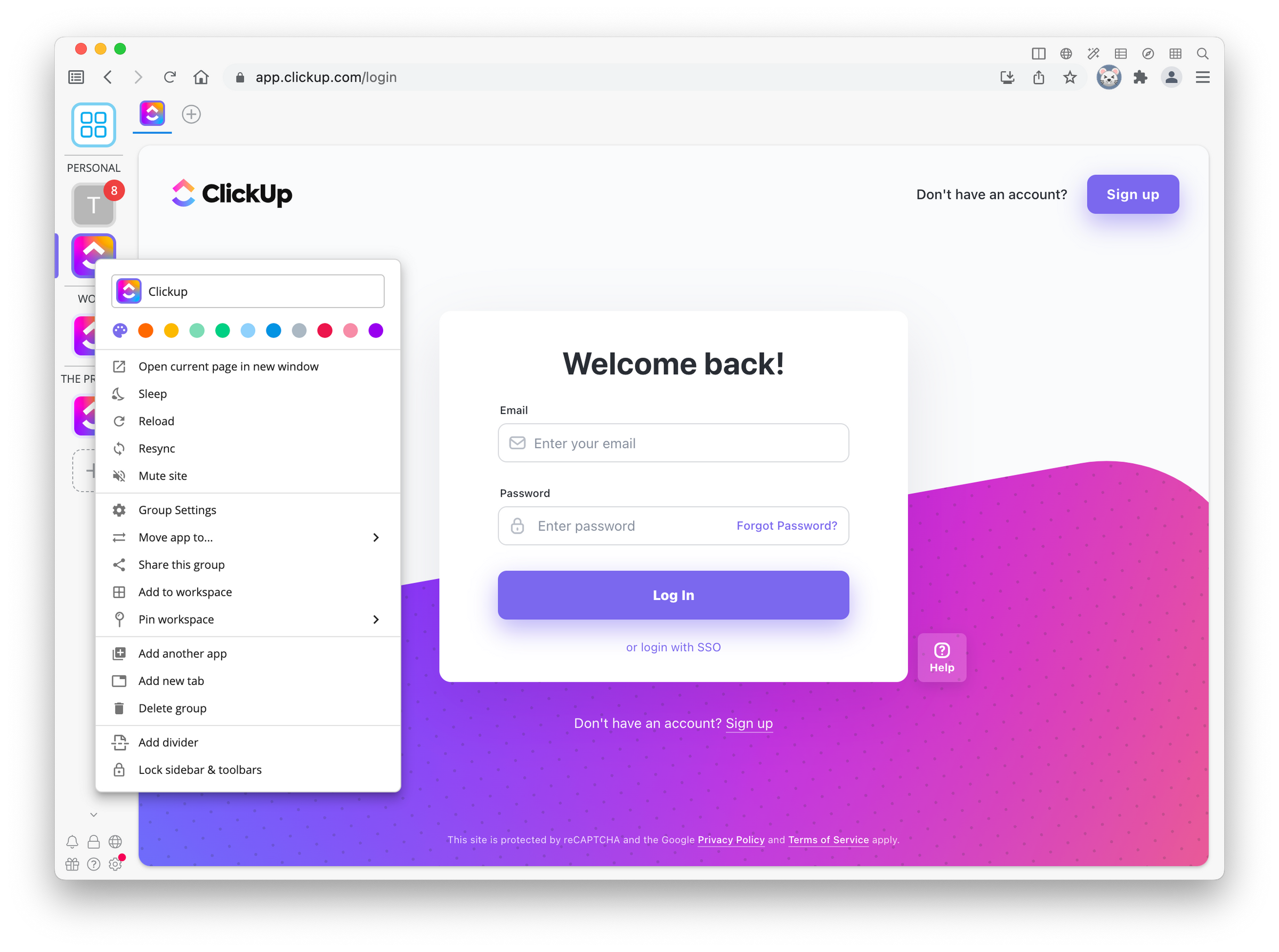Click the Lock sidebar and toolbars option
The width and height of the screenshot is (1279, 952).
click(x=199, y=769)
